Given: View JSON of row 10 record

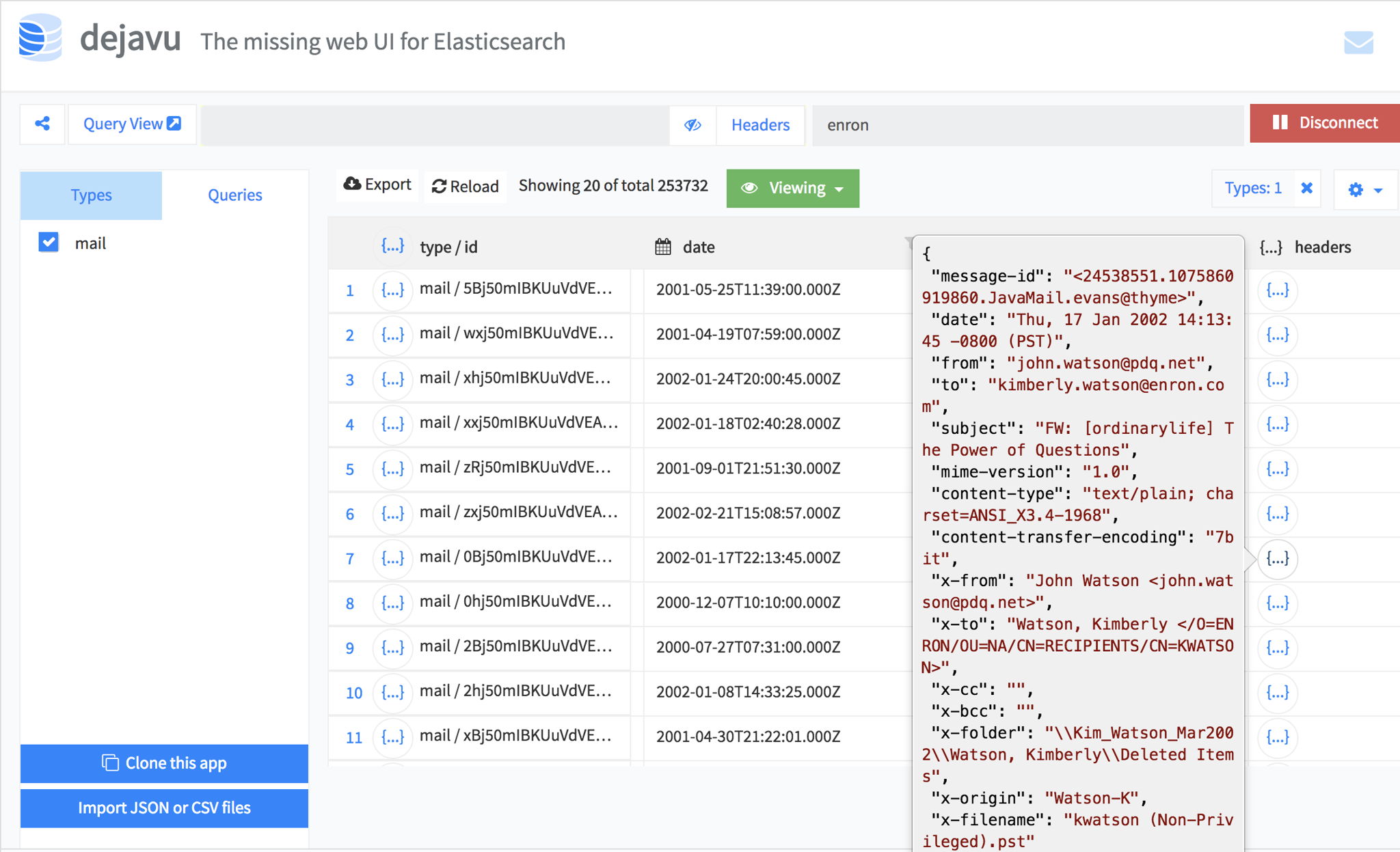Looking at the screenshot, I should pos(392,693).
